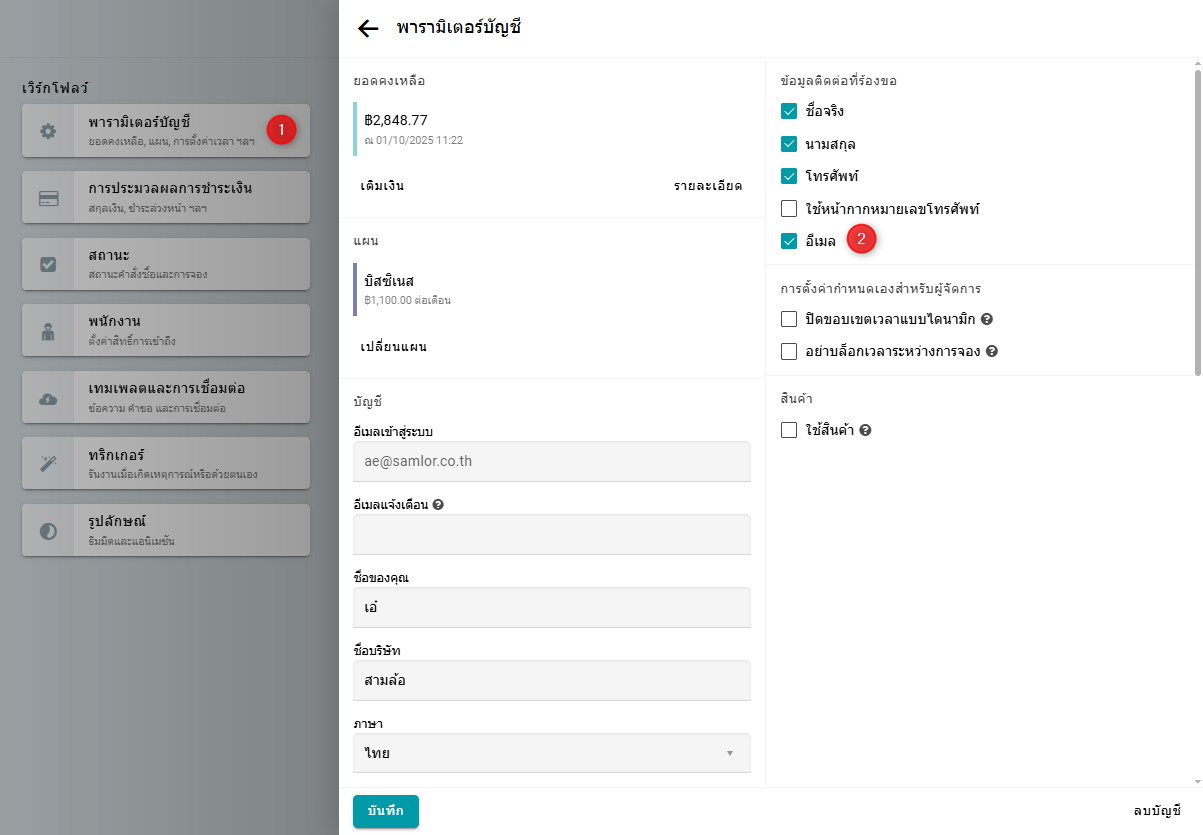This screenshot has height=835, width=1203.
Task: Enable phone number mask checkbox
Action: 789,210
